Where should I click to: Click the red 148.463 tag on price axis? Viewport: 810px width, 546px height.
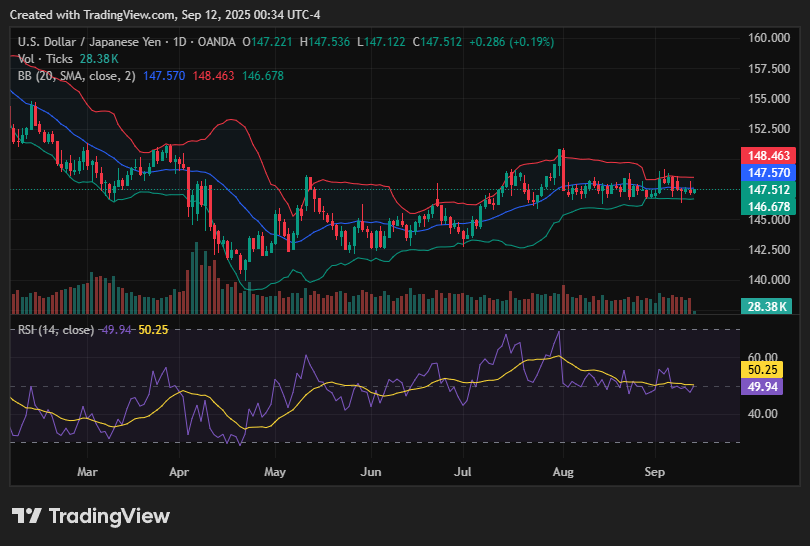click(x=769, y=155)
